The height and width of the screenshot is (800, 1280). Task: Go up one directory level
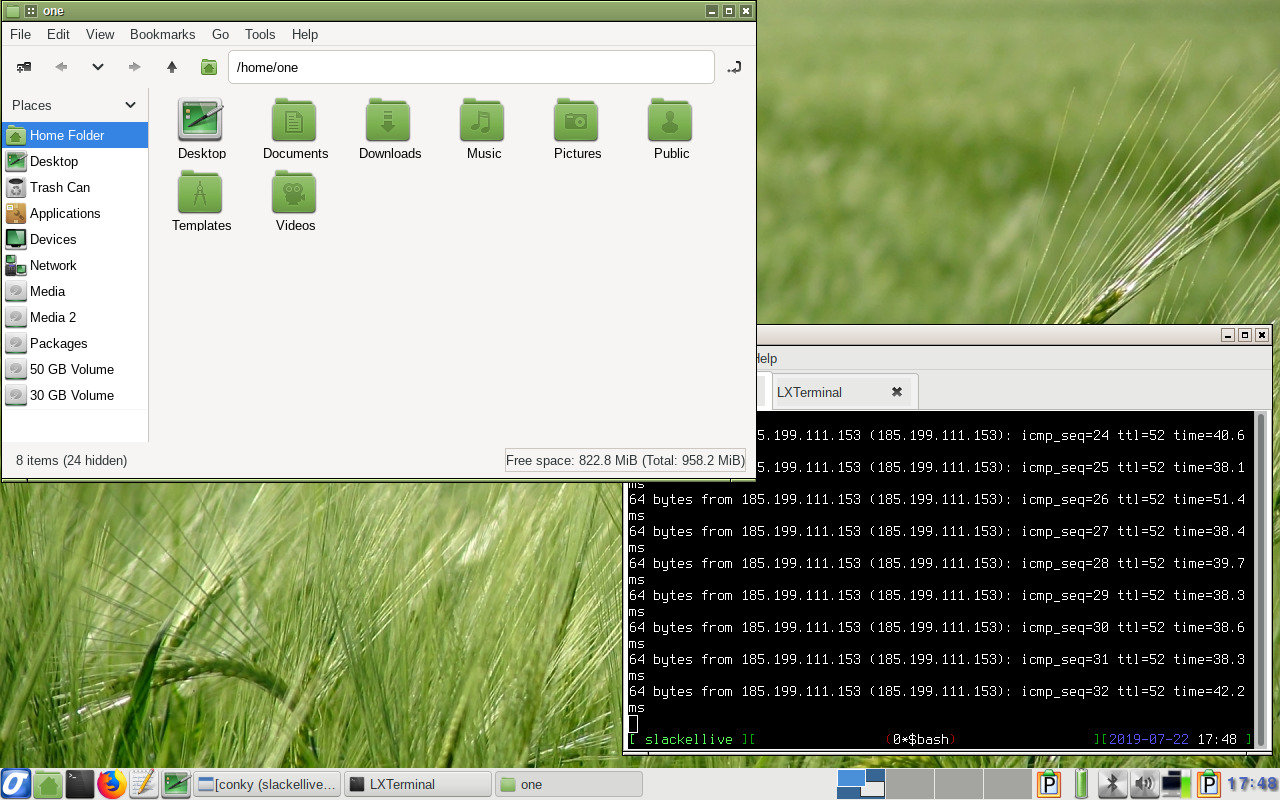click(x=171, y=67)
